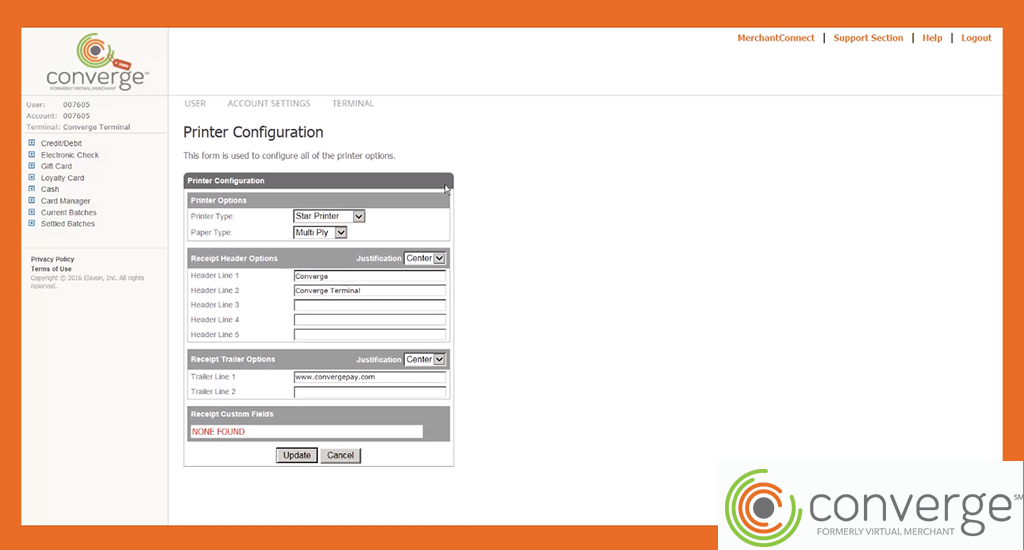
Task: Open the Paper Type dropdown
Action: (x=320, y=232)
